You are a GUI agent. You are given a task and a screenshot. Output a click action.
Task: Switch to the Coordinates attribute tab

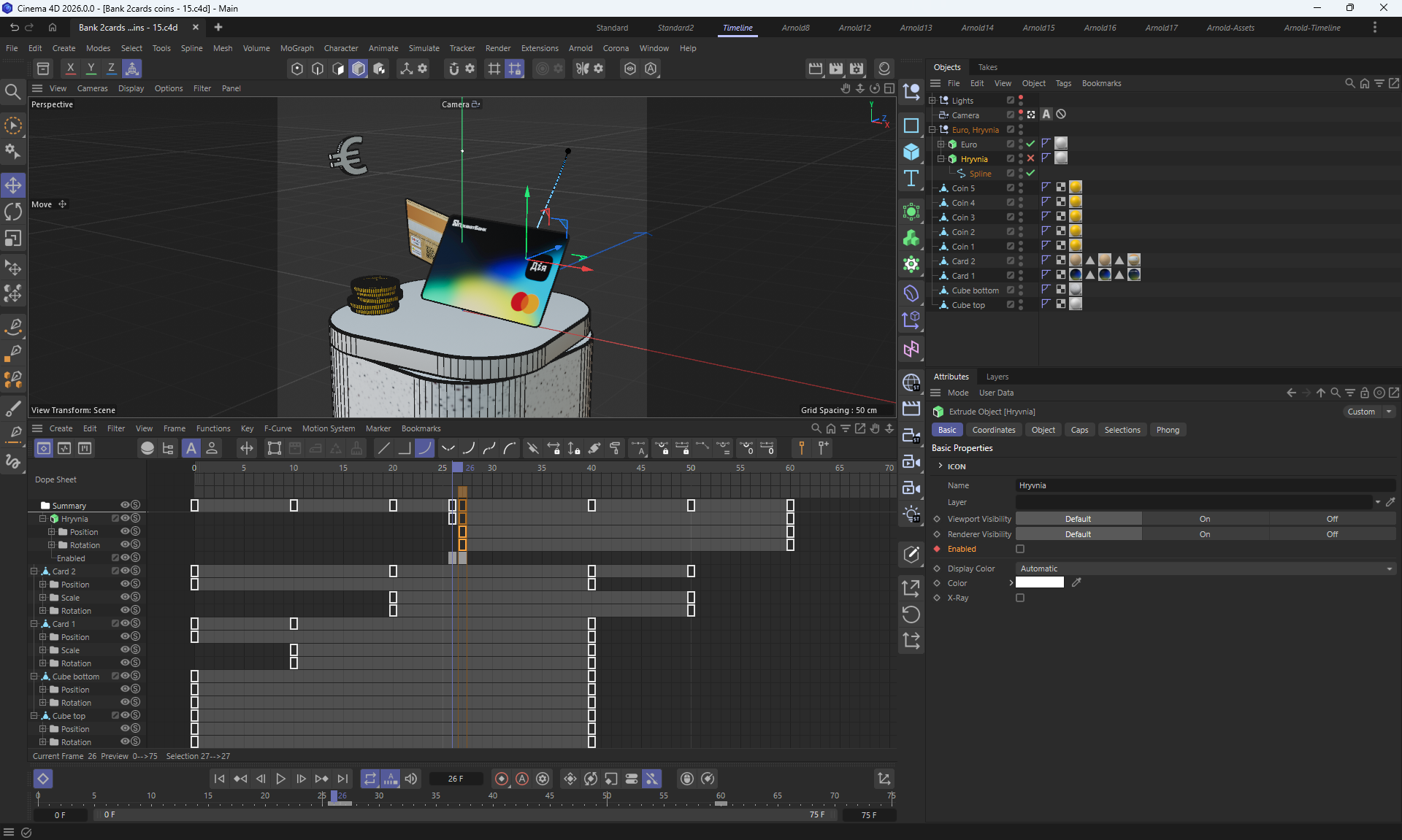tap(993, 430)
